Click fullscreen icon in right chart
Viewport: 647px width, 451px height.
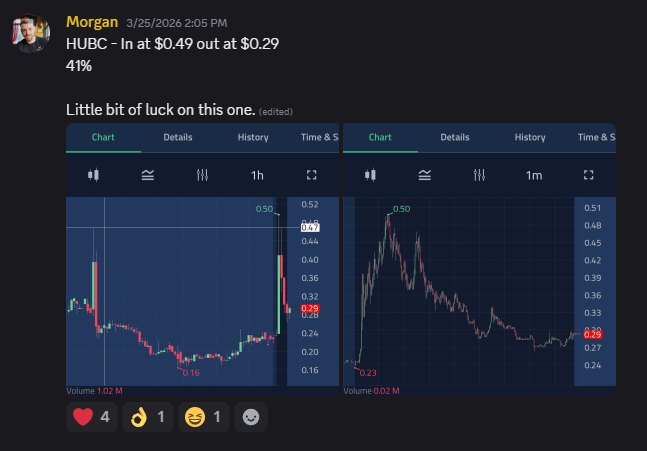point(588,175)
